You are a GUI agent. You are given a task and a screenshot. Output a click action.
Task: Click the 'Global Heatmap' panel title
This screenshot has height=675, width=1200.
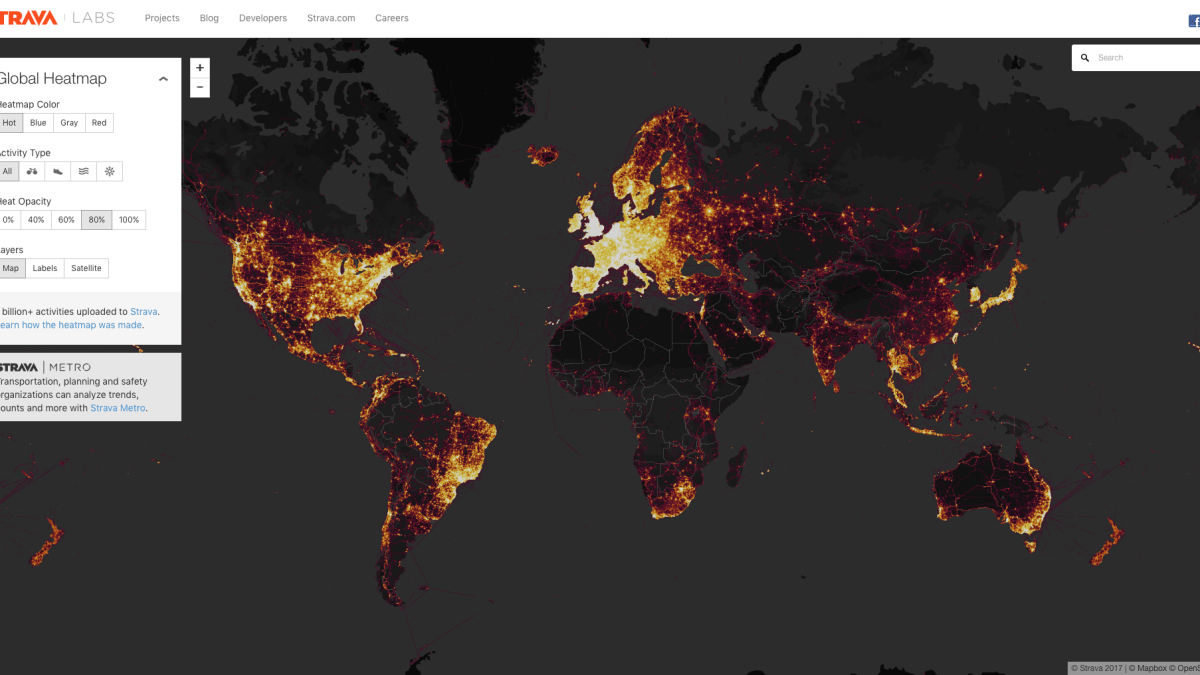[52, 79]
